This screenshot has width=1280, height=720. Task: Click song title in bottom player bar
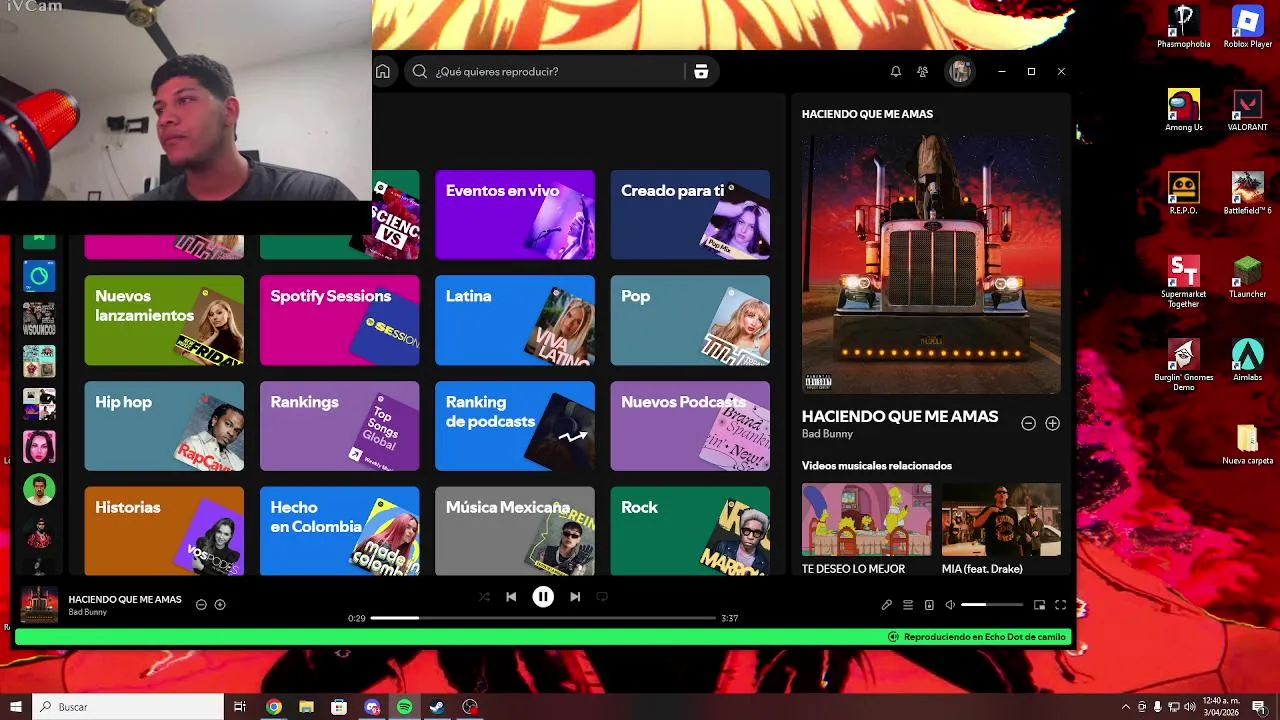(125, 599)
